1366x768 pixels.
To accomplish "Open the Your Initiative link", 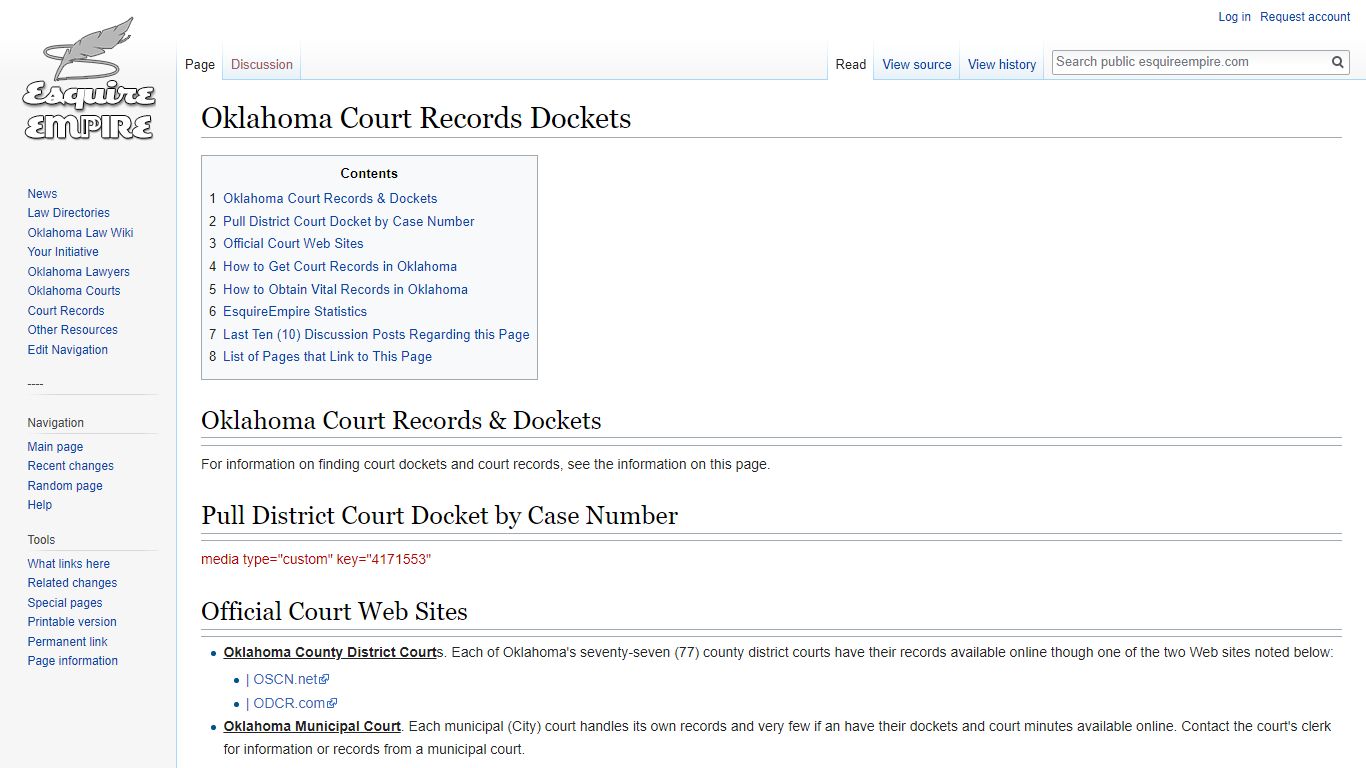I will 63,252.
